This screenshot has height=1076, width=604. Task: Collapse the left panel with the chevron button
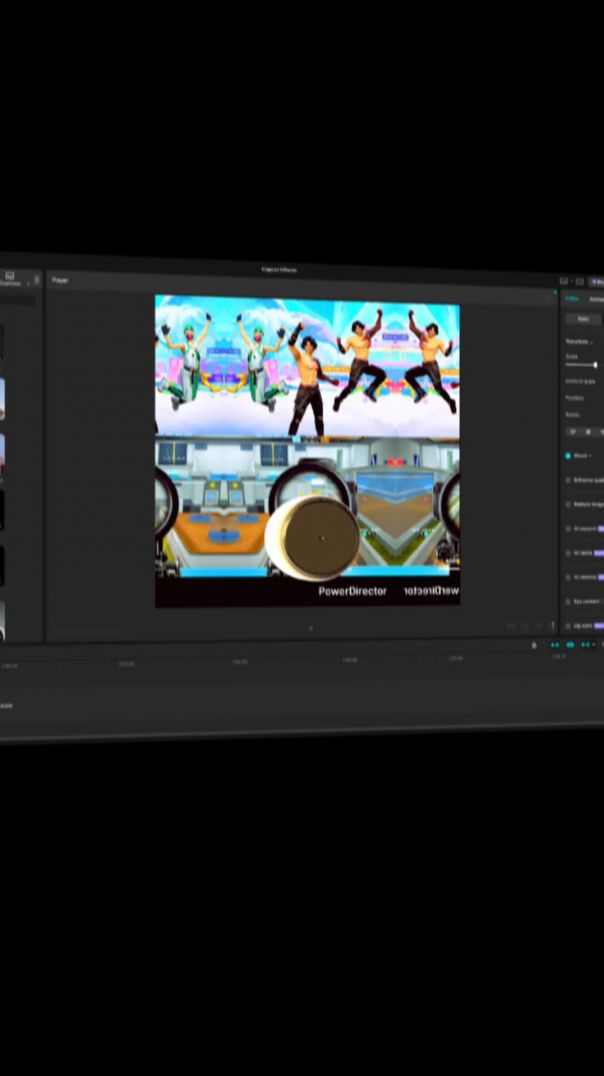tap(37, 280)
